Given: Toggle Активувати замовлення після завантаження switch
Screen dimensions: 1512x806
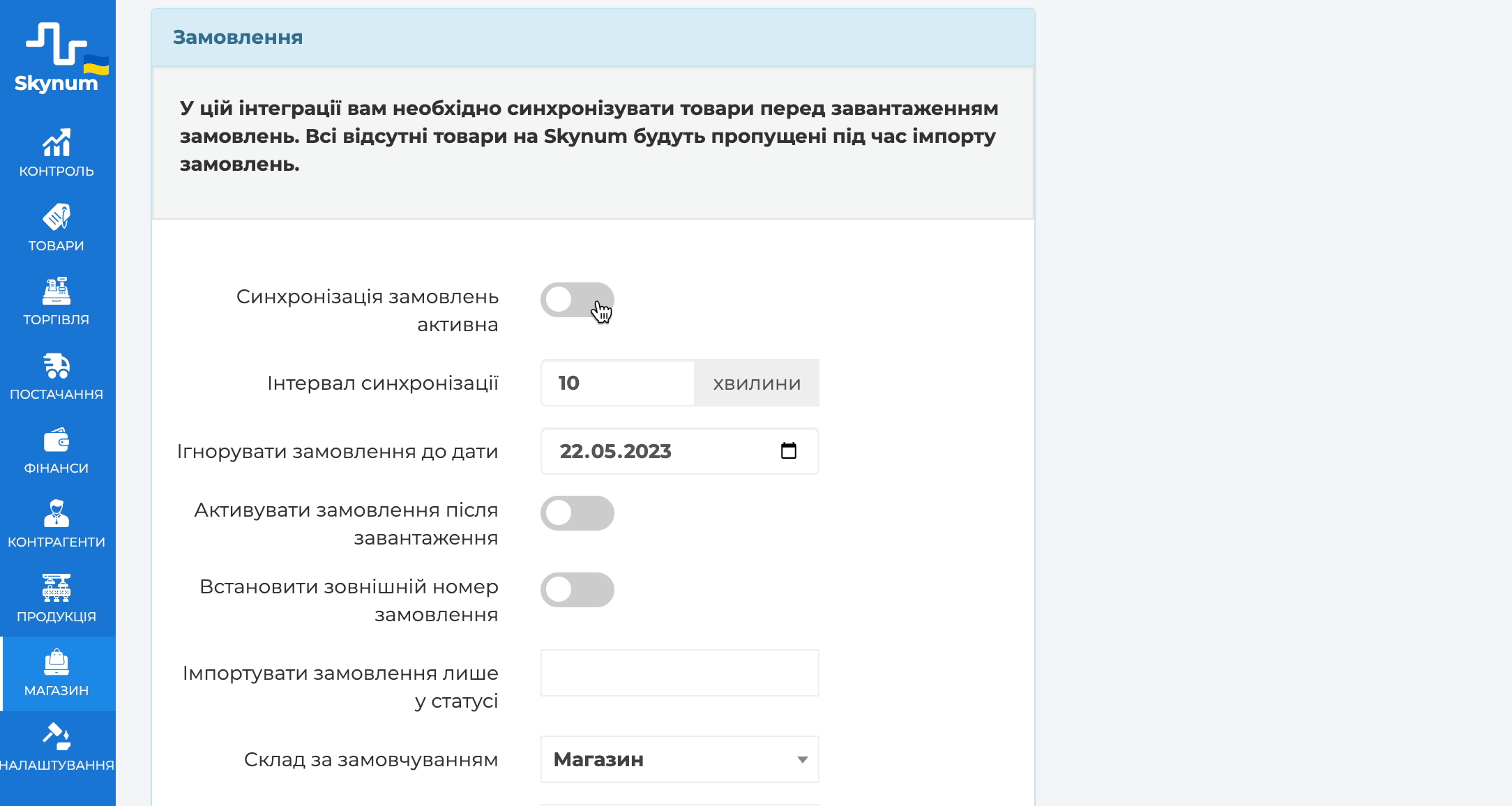Looking at the screenshot, I should coord(577,513).
